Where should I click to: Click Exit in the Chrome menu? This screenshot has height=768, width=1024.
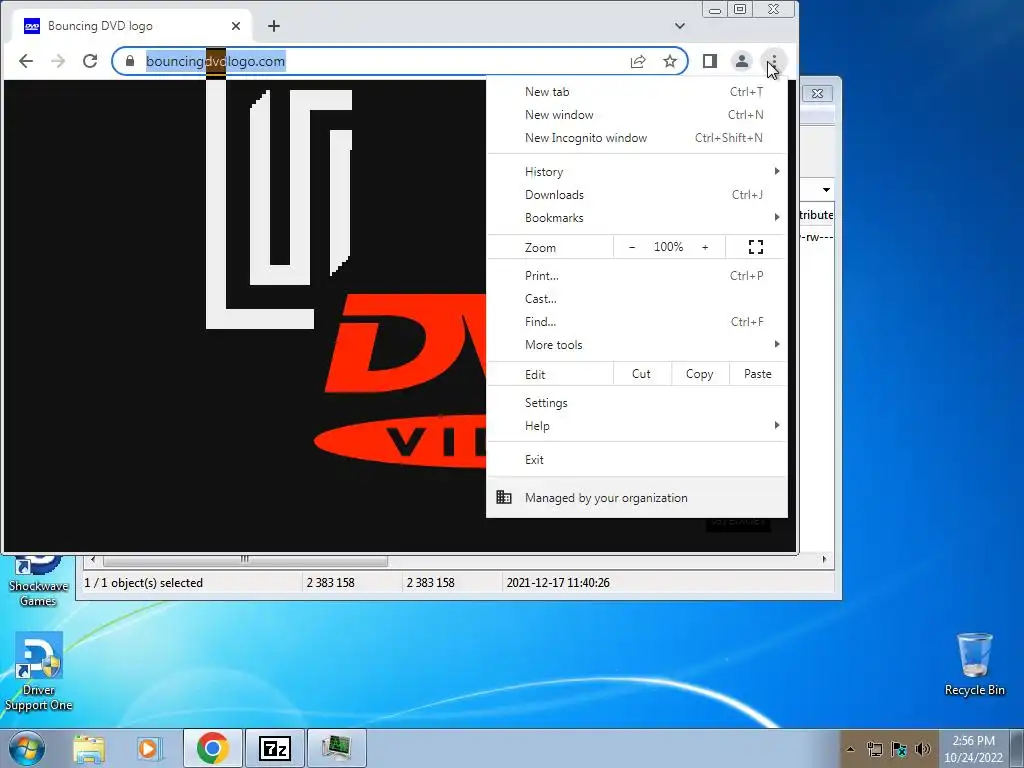[x=637, y=460]
